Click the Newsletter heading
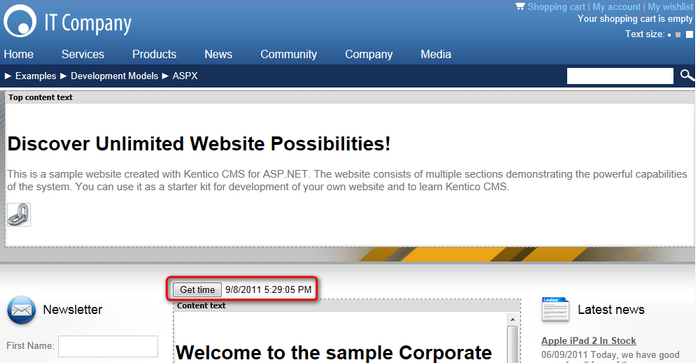696x363 pixels. (x=72, y=310)
